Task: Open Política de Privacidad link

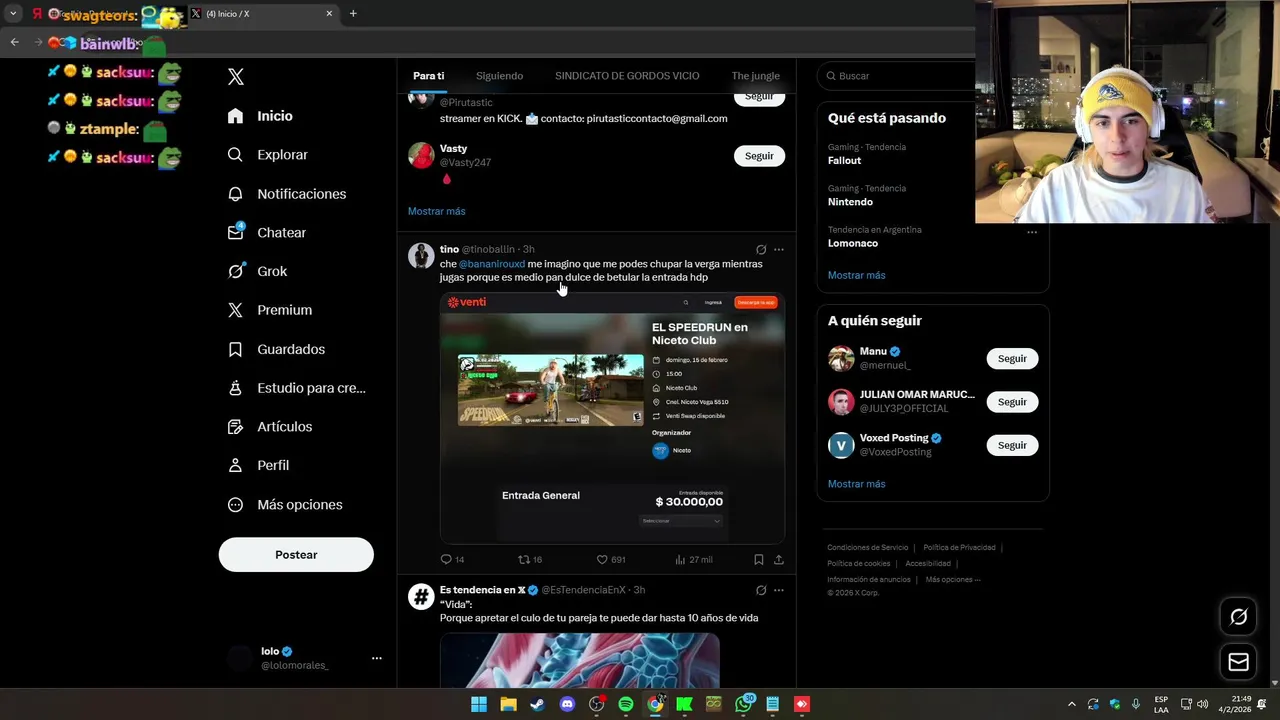Action: click(959, 548)
